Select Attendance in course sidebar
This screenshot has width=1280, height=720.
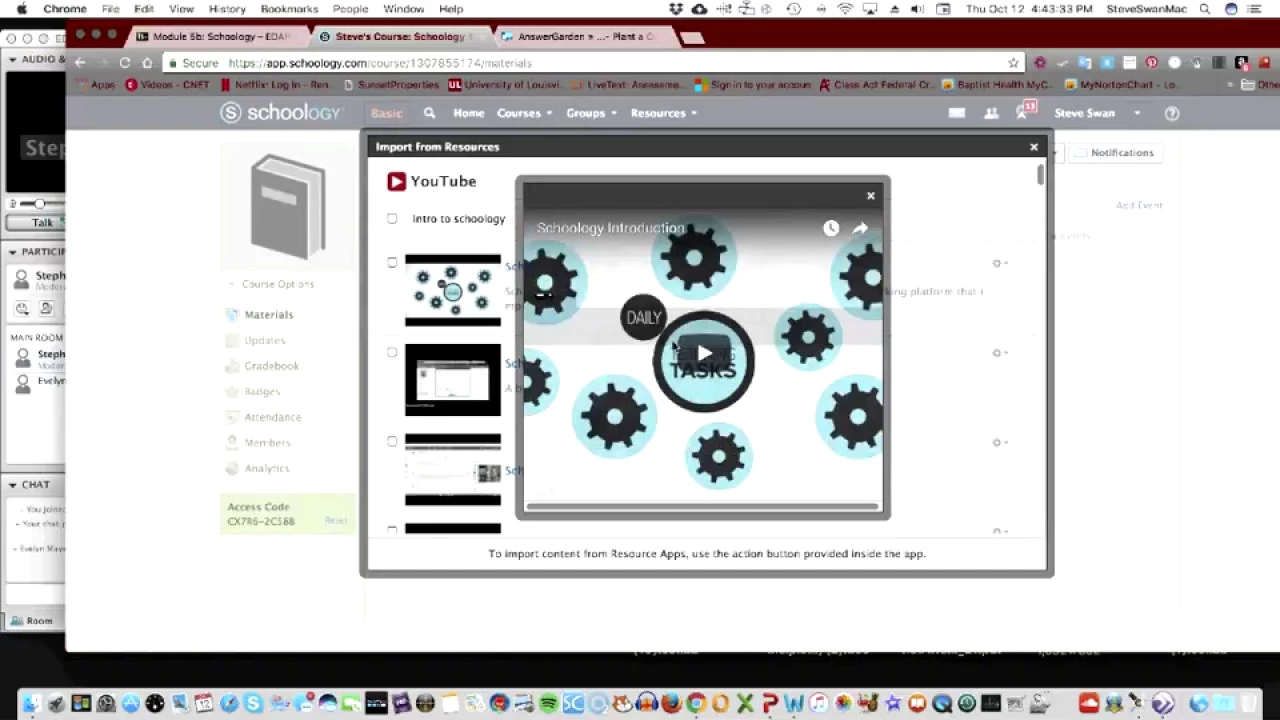pos(273,417)
